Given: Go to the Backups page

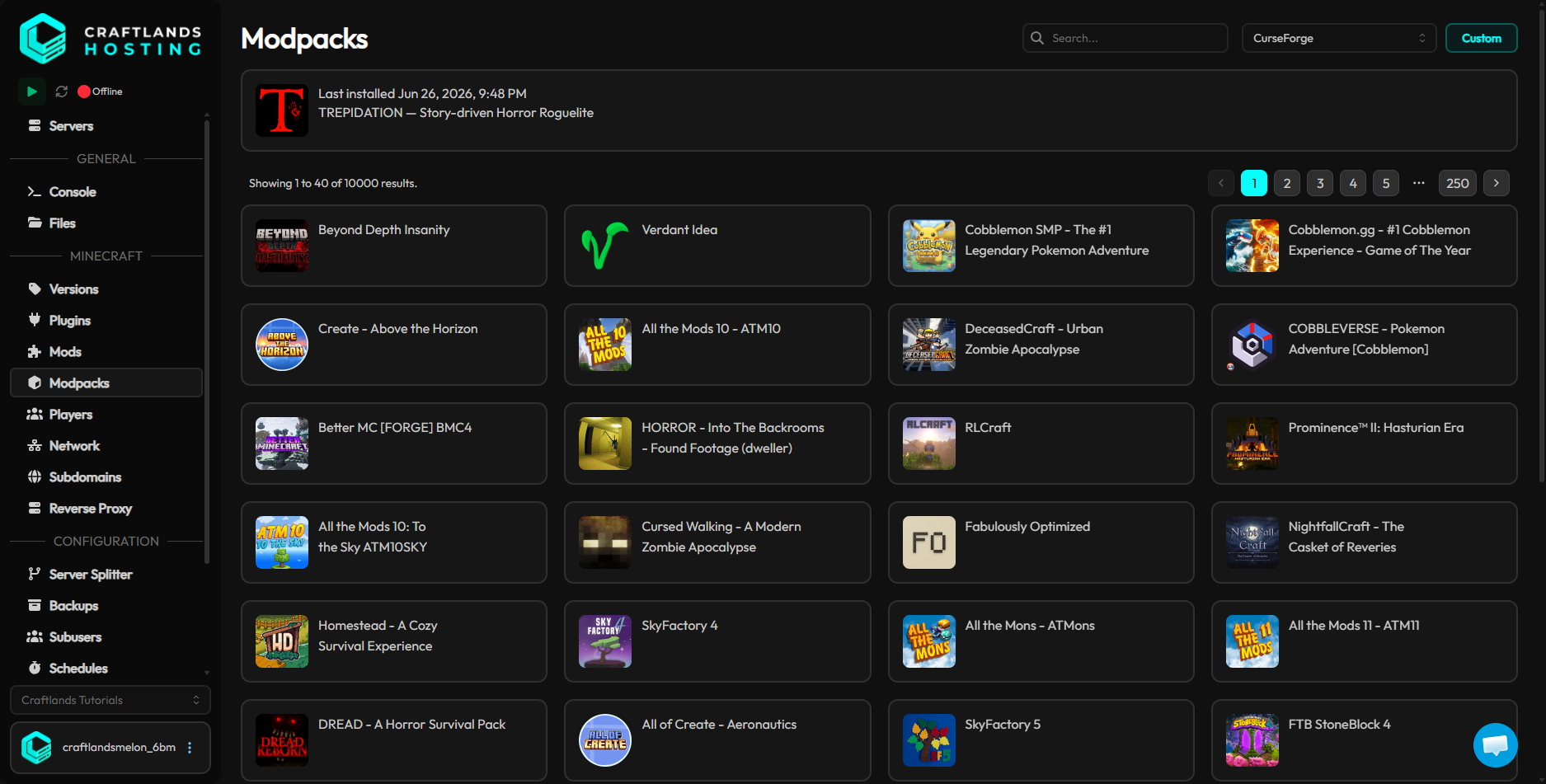Looking at the screenshot, I should [x=106, y=606].
